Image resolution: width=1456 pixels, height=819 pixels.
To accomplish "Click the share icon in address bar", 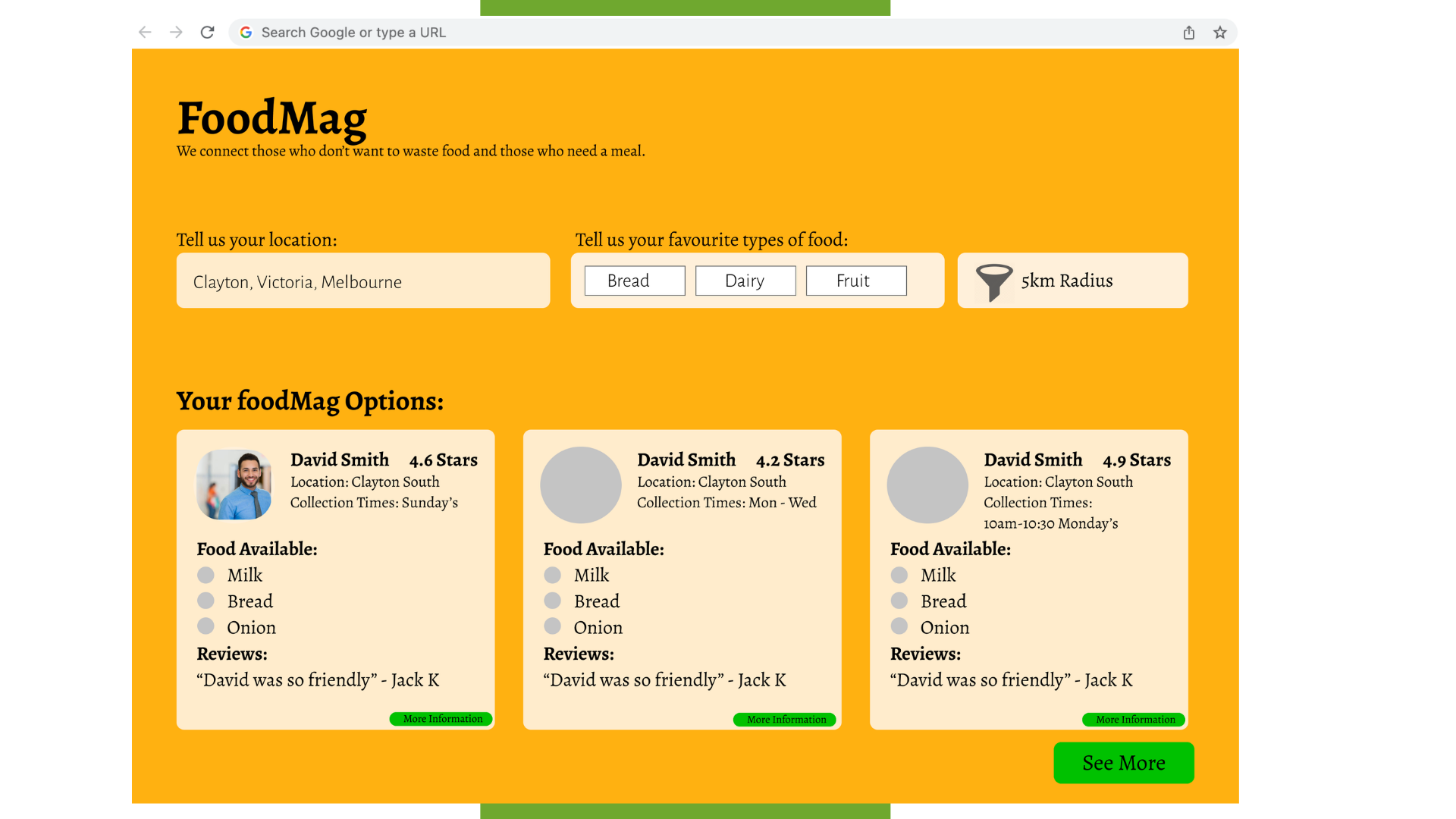I will [1188, 33].
